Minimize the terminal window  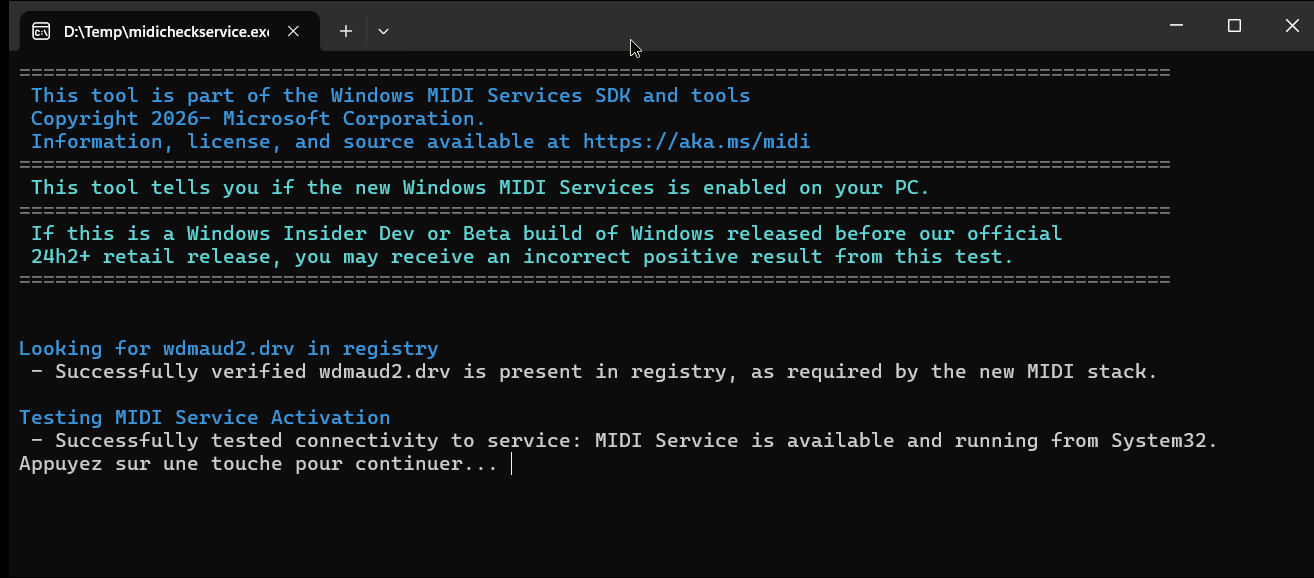click(1176, 26)
